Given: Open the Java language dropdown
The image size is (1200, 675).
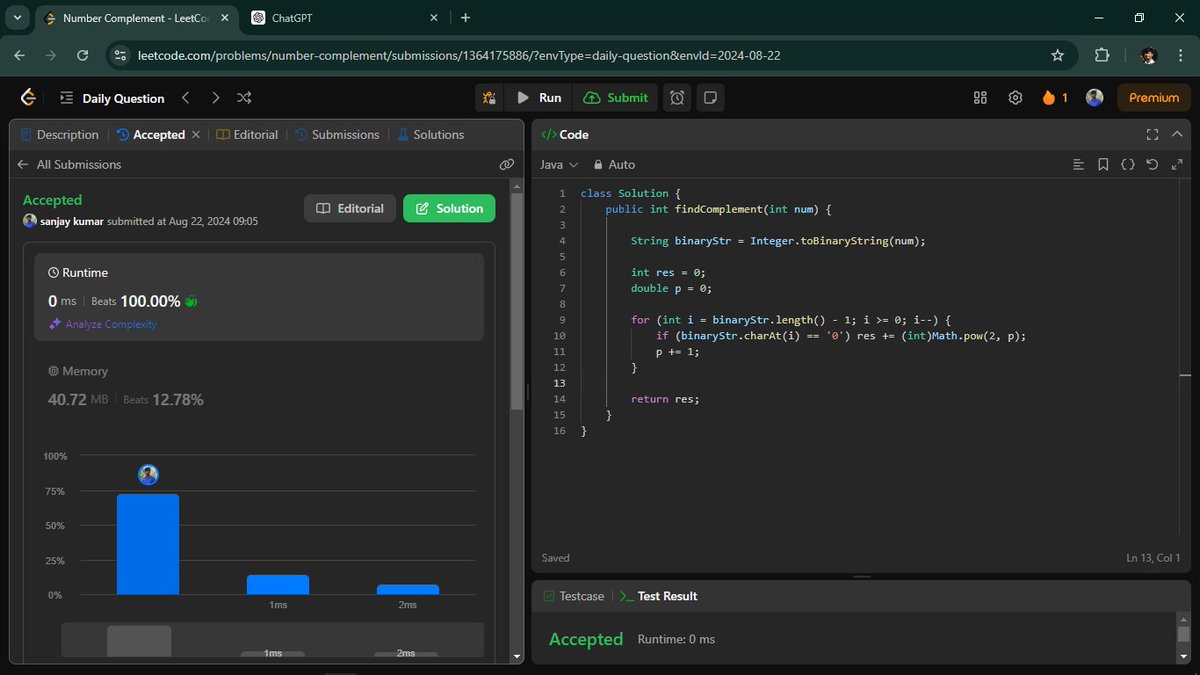Looking at the screenshot, I should click(x=559, y=165).
